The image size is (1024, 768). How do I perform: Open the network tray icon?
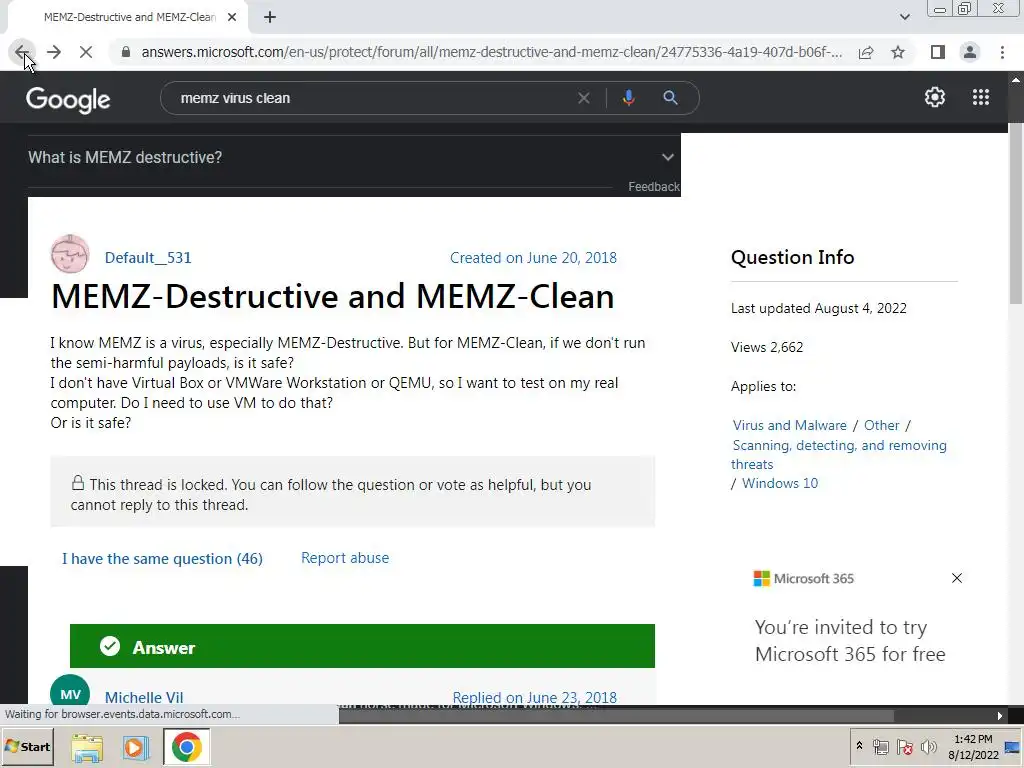[880, 747]
